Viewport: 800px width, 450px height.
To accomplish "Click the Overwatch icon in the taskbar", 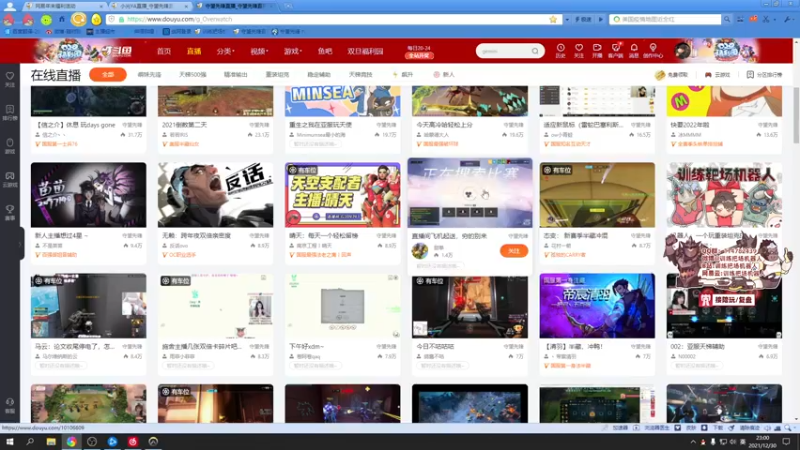I will [153, 441].
